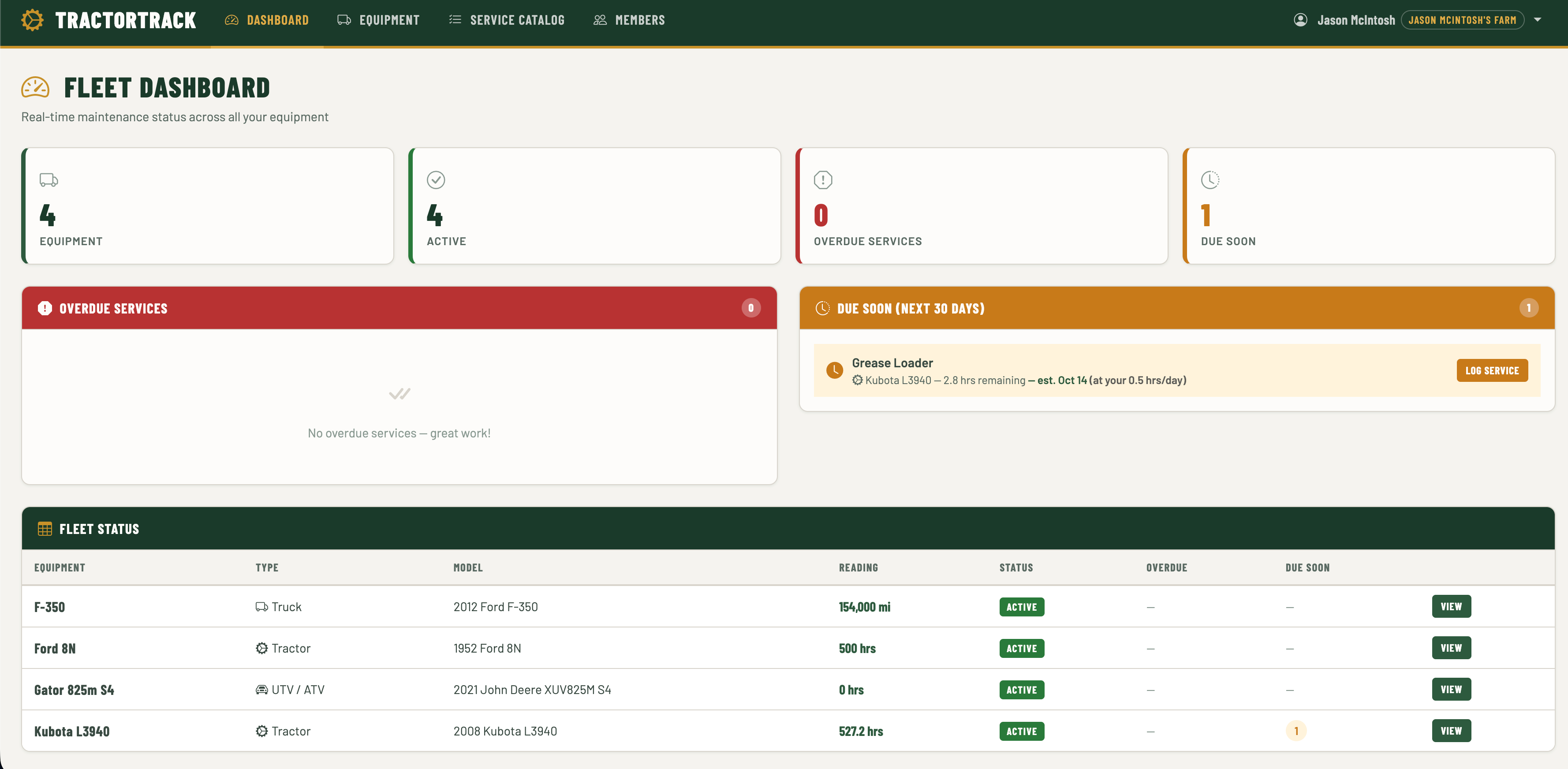The image size is (1568, 769).
Task: Click the Reading column header
Action: (x=858, y=567)
